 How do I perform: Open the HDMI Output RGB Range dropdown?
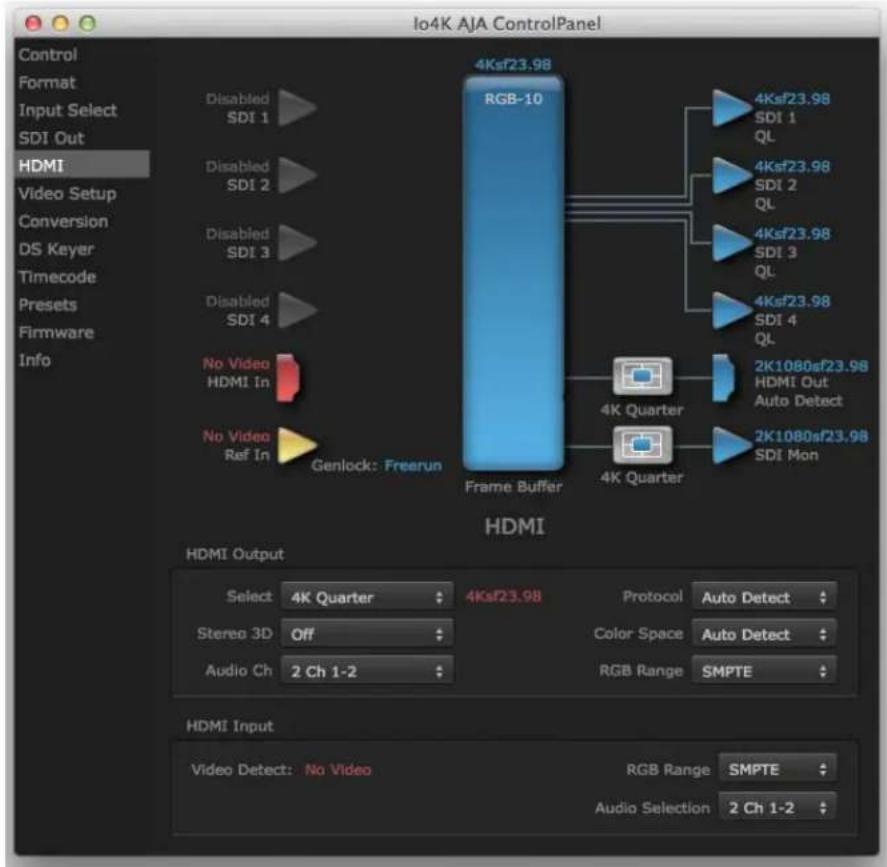pos(764,671)
